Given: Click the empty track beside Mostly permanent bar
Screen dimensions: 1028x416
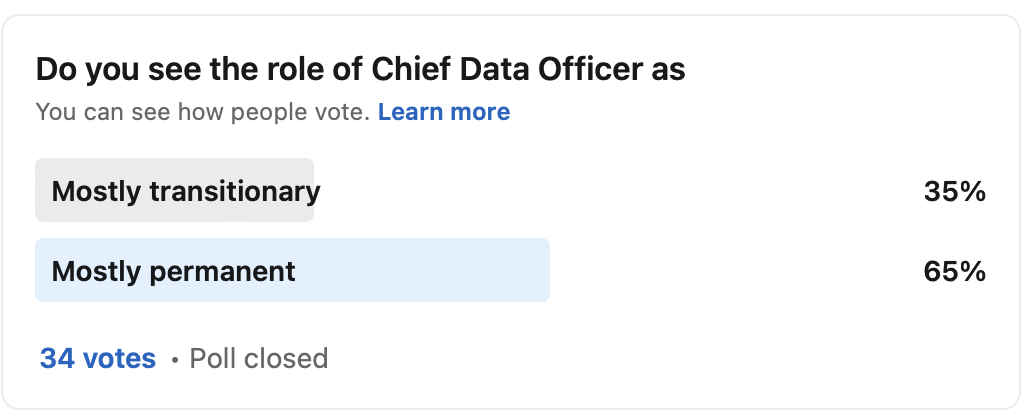Looking at the screenshot, I should (730, 271).
